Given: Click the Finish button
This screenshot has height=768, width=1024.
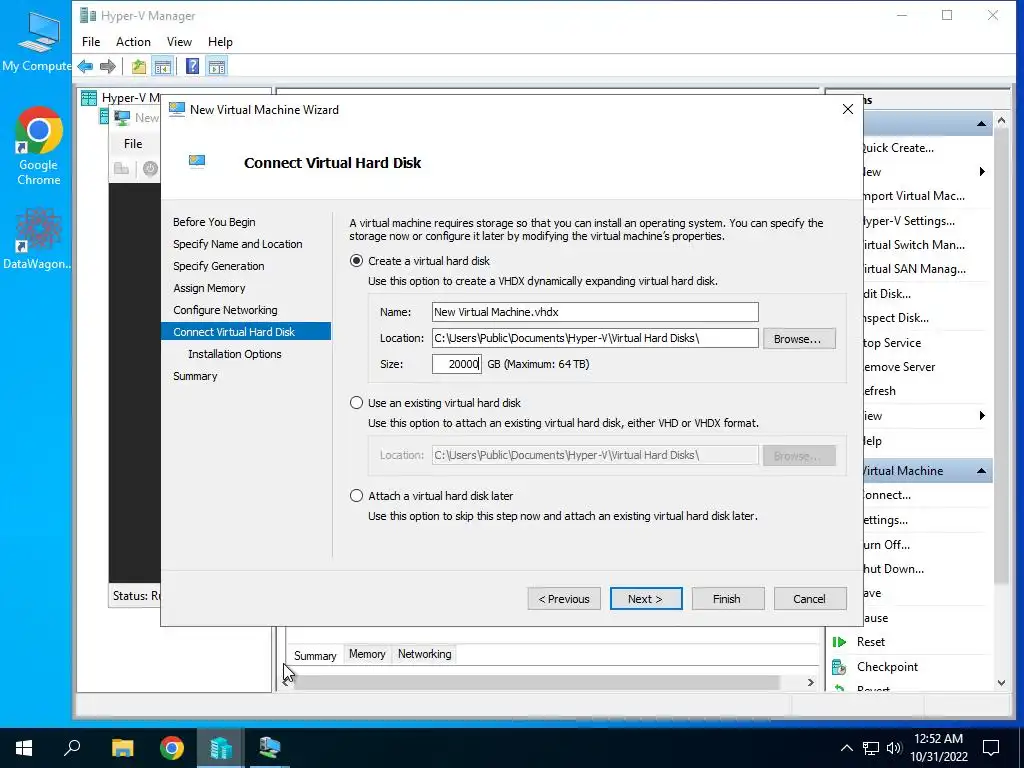Looking at the screenshot, I should tap(728, 599).
